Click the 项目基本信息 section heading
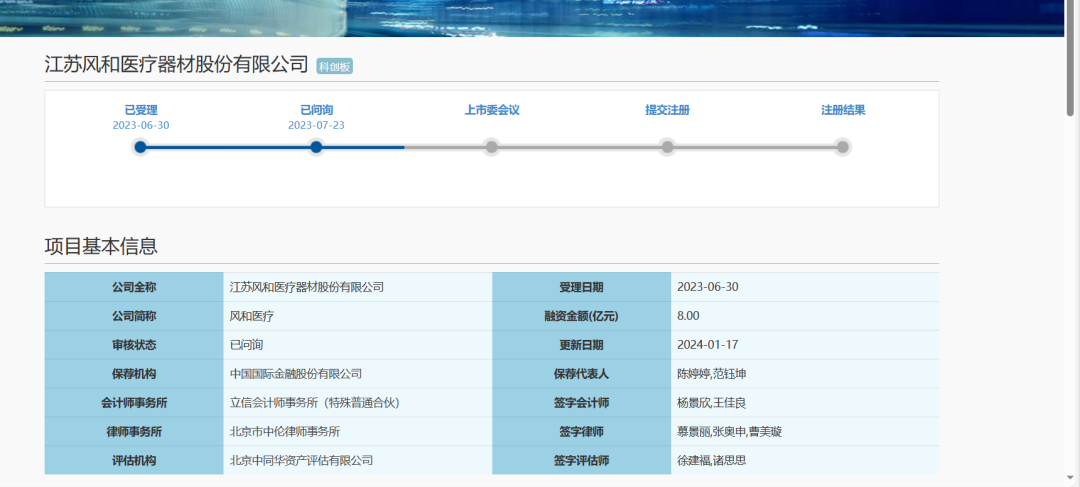1080x487 pixels. 101,246
